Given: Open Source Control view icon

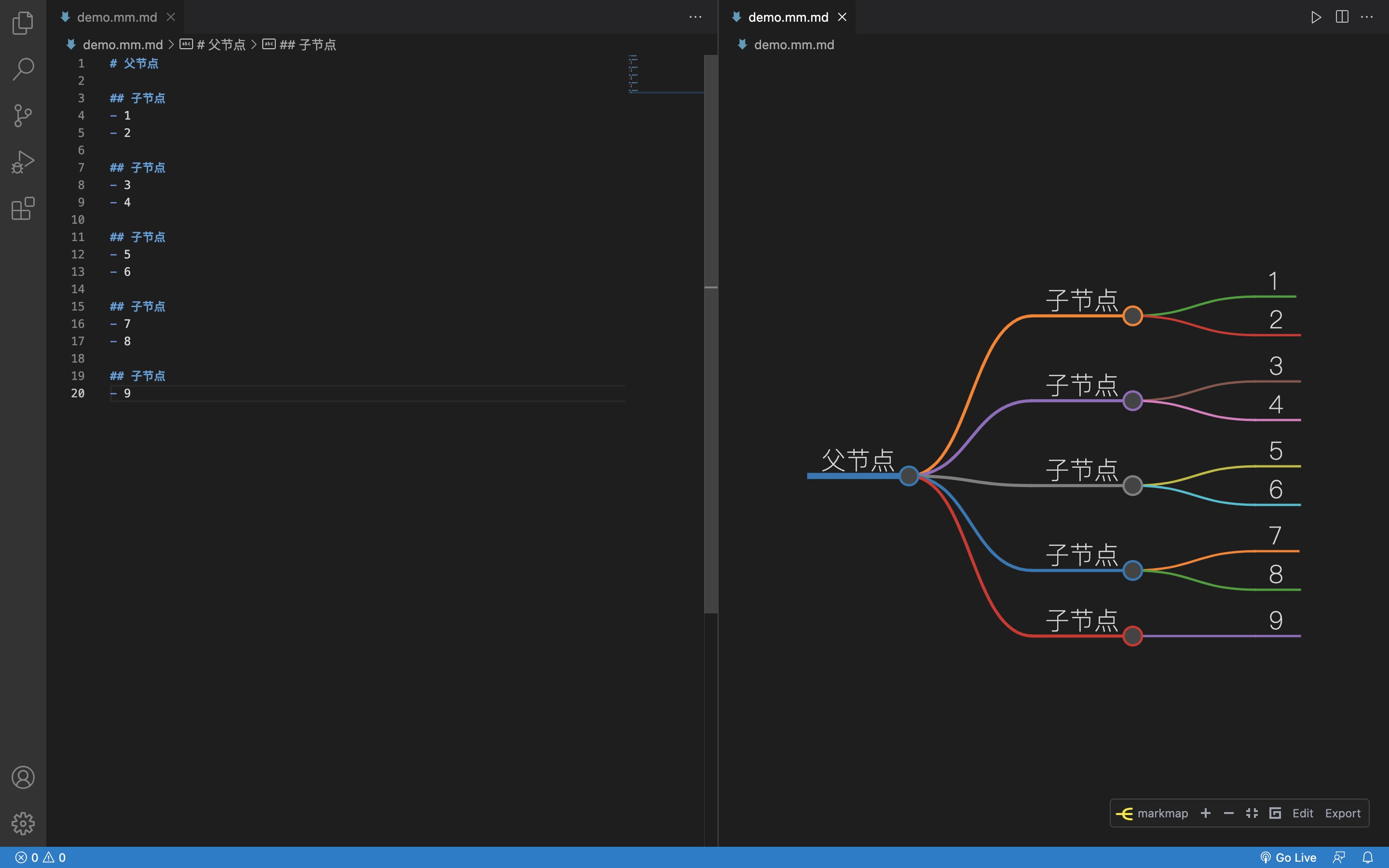Looking at the screenshot, I should [x=23, y=115].
